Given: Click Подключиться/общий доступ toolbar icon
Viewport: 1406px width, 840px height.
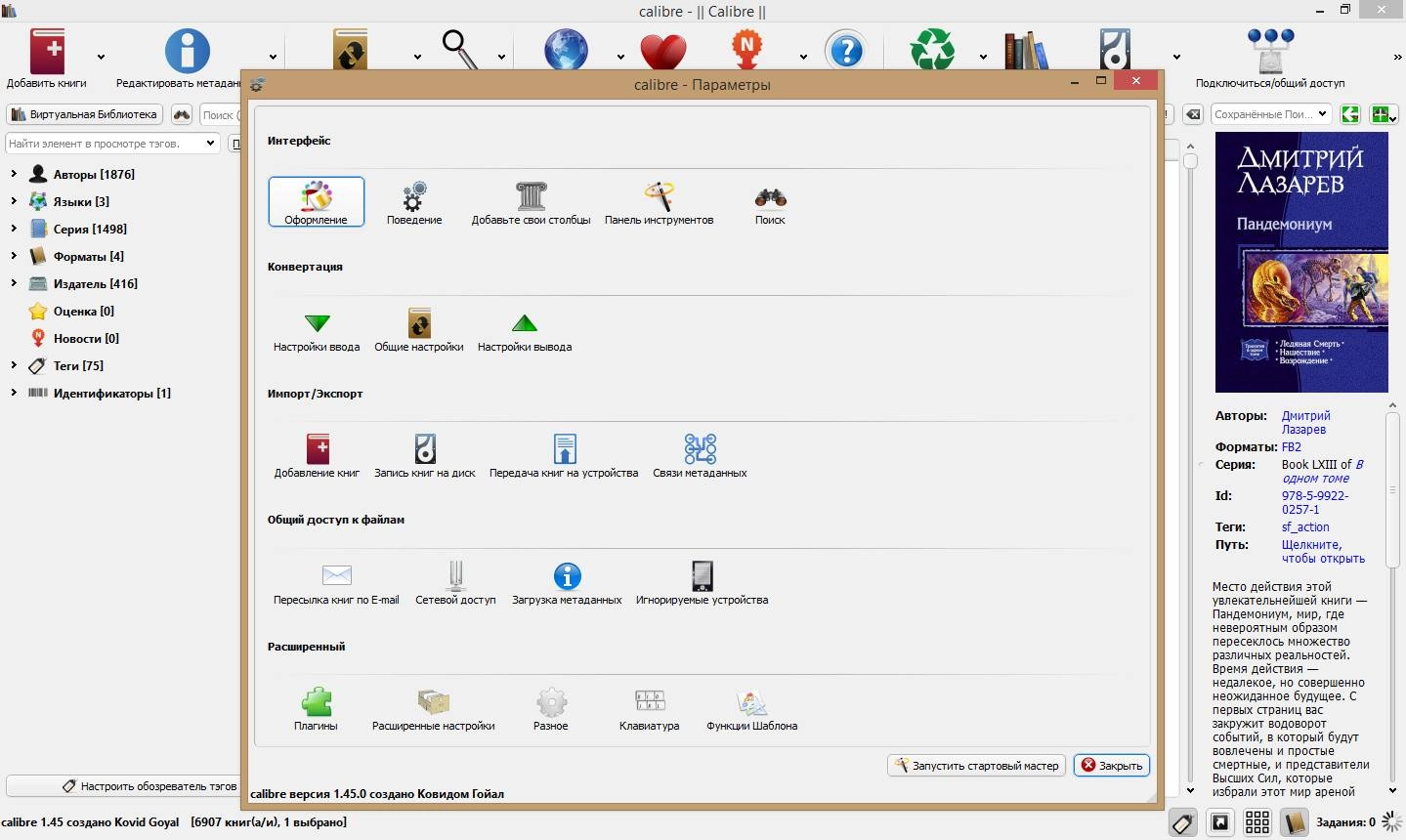Looking at the screenshot, I should click(x=1270, y=58).
